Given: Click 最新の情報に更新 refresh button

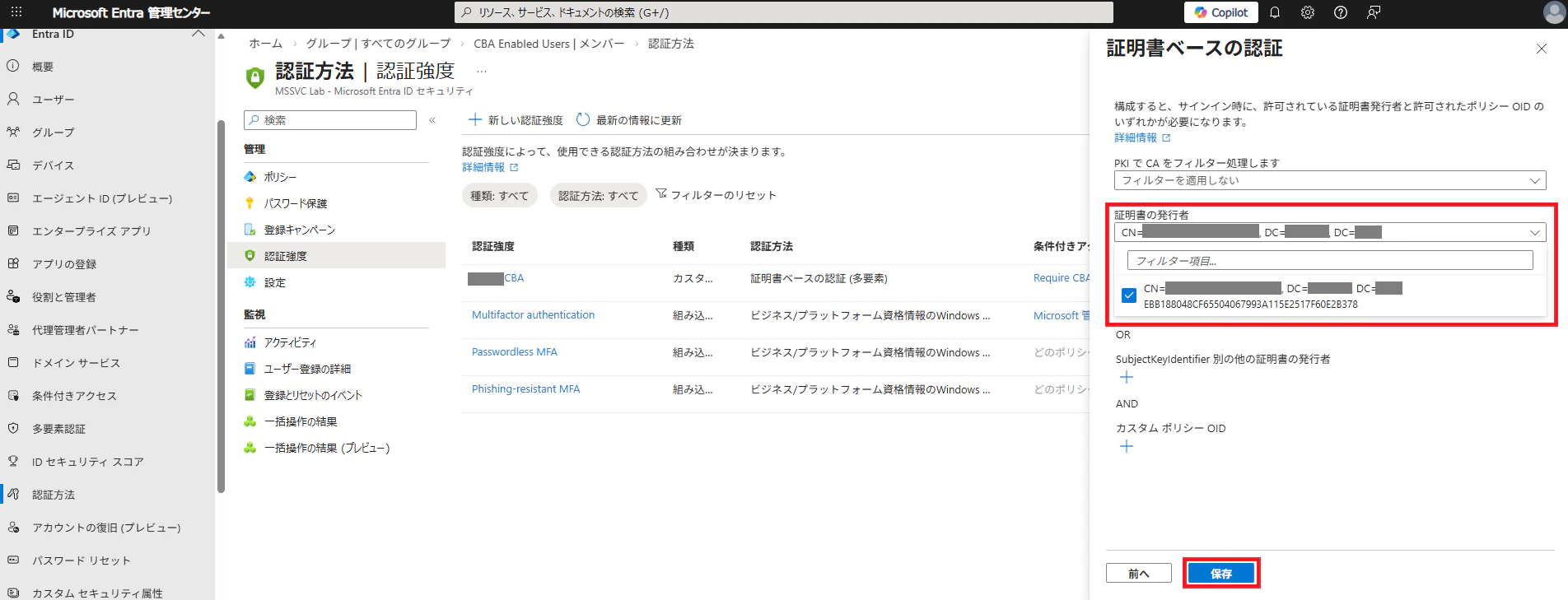Looking at the screenshot, I should click(x=629, y=120).
